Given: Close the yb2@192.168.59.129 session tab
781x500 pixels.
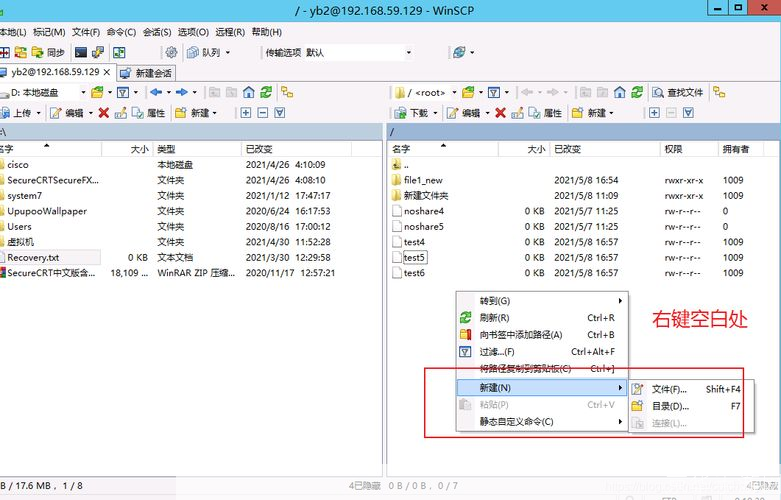Looking at the screenshot, I should point(106,72).
